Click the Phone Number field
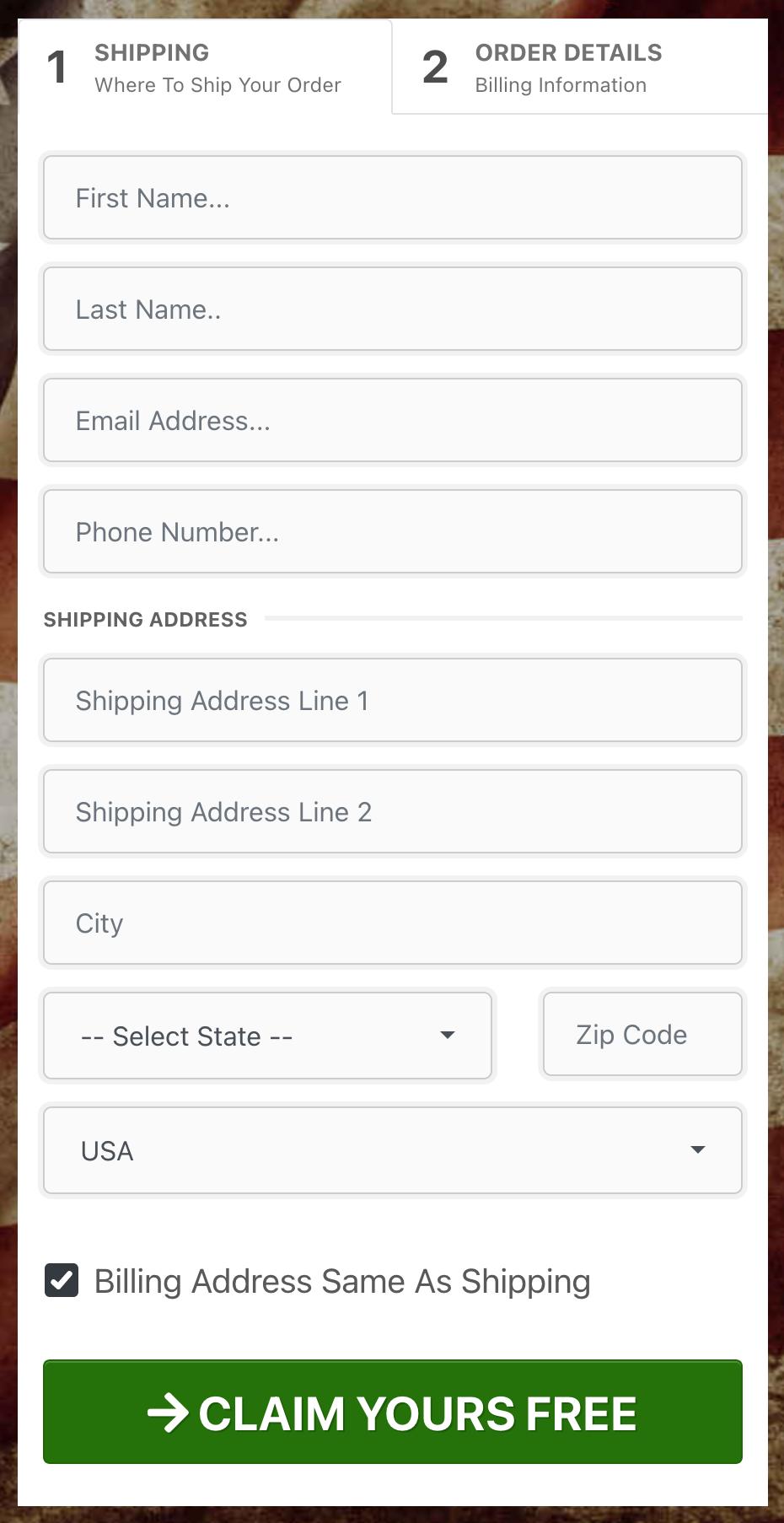Screen dimensions: 784x1523 pyautogui.click(x=392, y=532)
